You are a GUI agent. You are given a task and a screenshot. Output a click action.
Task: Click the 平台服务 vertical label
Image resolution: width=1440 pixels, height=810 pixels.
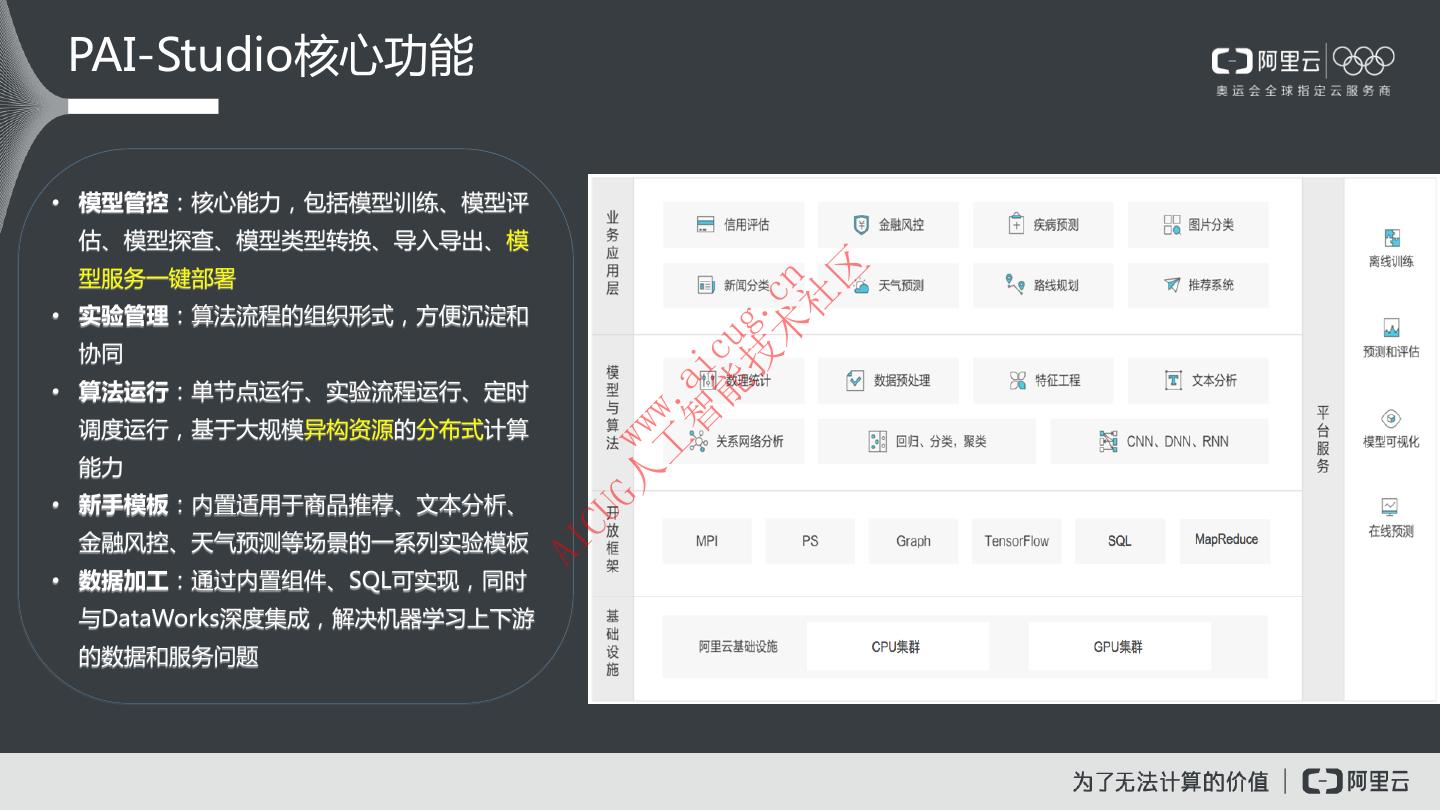(1323, 439)
